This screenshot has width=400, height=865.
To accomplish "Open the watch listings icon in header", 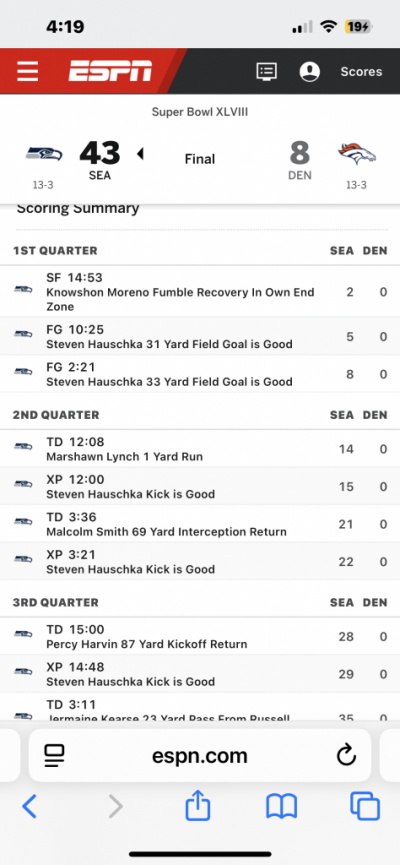I will 267,72.
